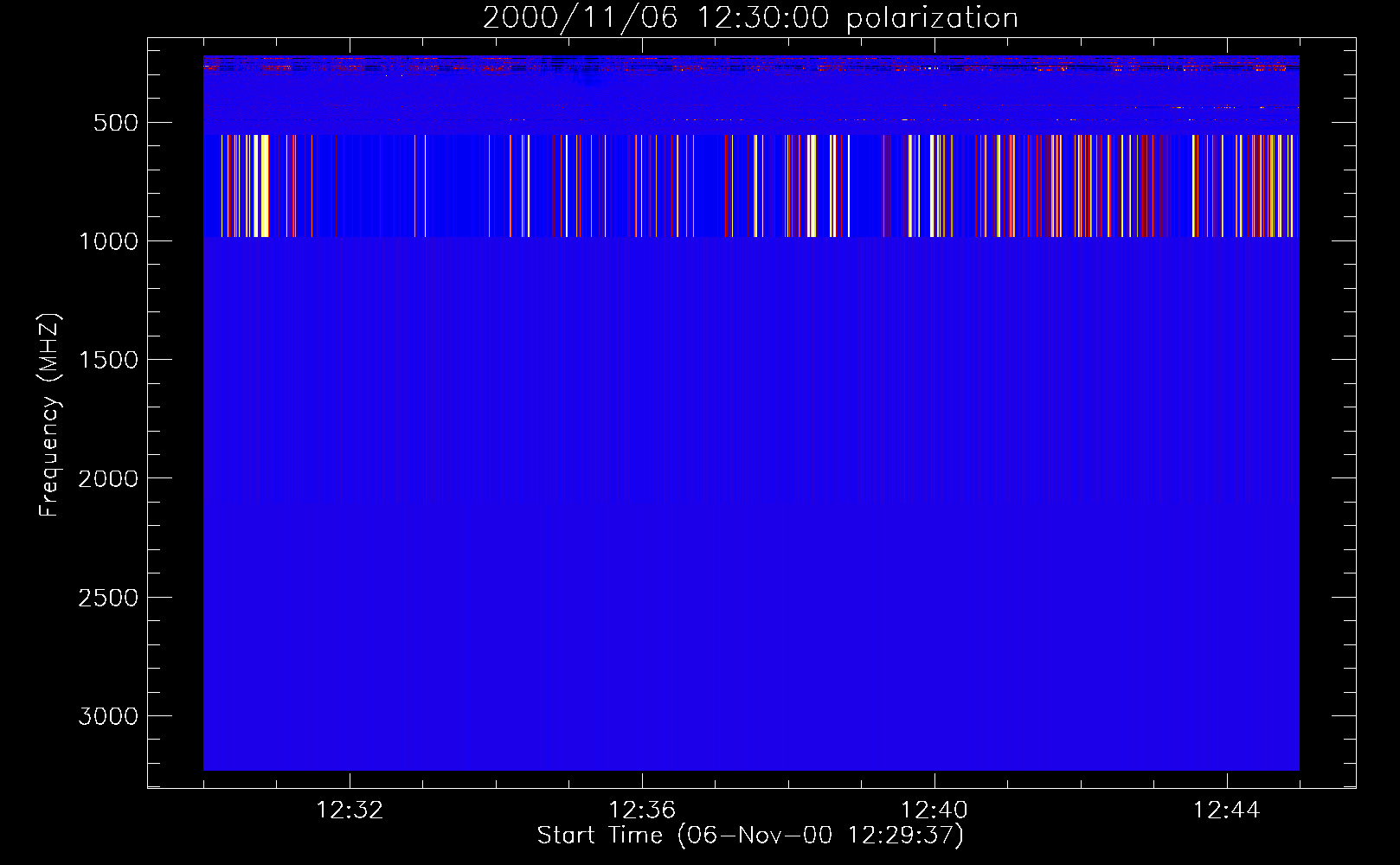The image size is (1400, 865).
Task: Click the 12:40 time tick label
Action: 934,811
